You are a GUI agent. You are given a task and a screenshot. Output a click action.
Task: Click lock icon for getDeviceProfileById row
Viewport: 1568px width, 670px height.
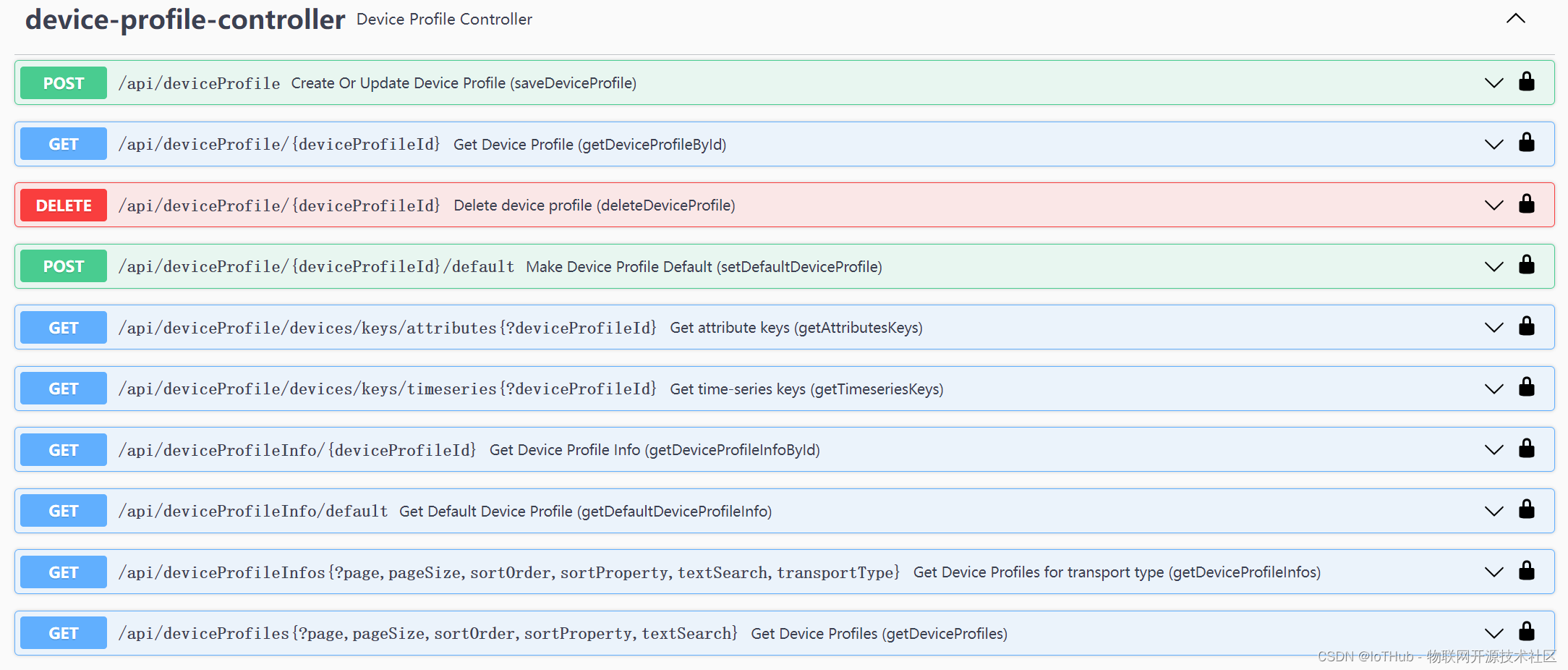[x=1527, y=143]
